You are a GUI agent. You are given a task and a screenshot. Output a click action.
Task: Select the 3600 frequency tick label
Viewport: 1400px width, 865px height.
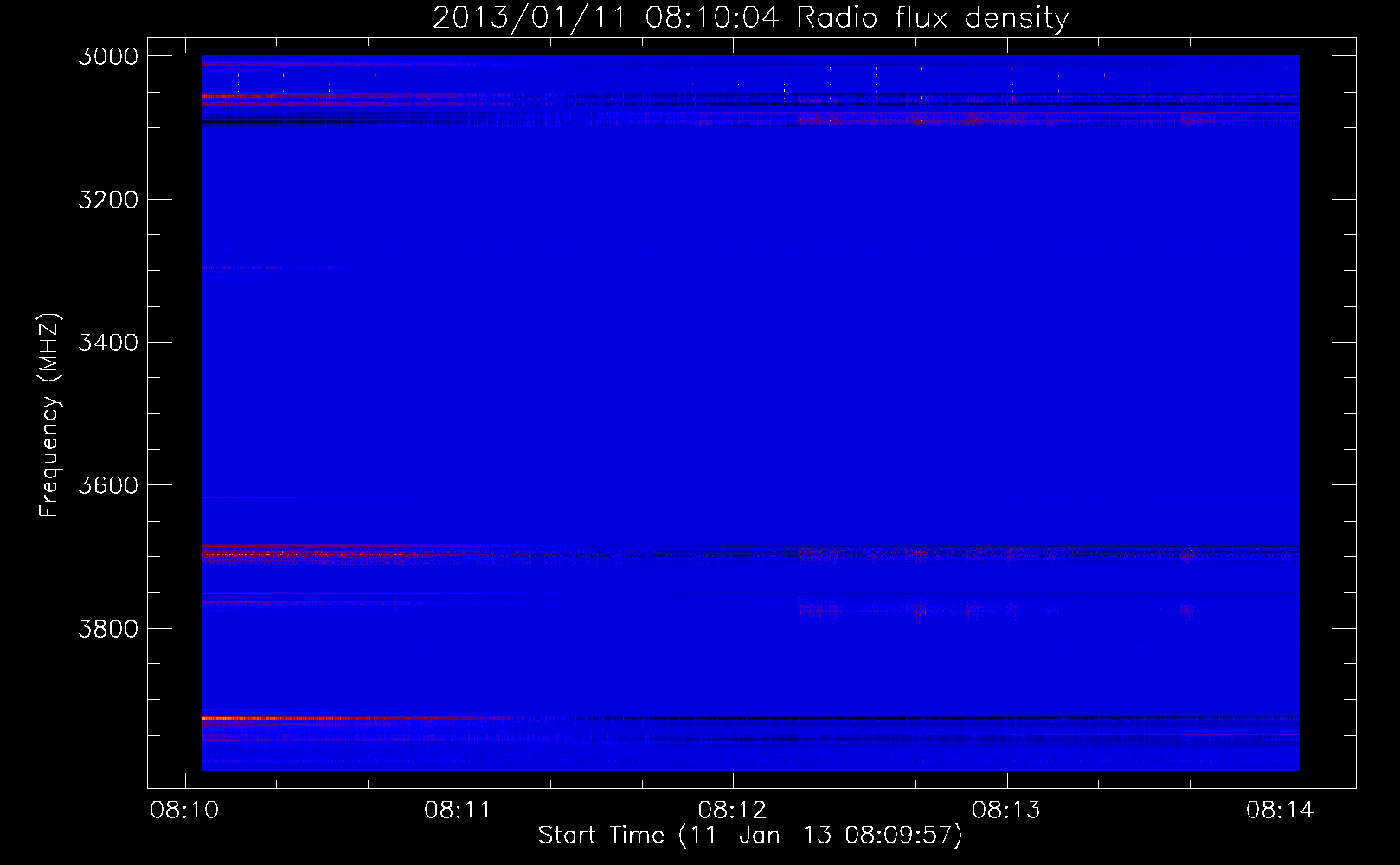pyautogui.click(x=108, y=485)
